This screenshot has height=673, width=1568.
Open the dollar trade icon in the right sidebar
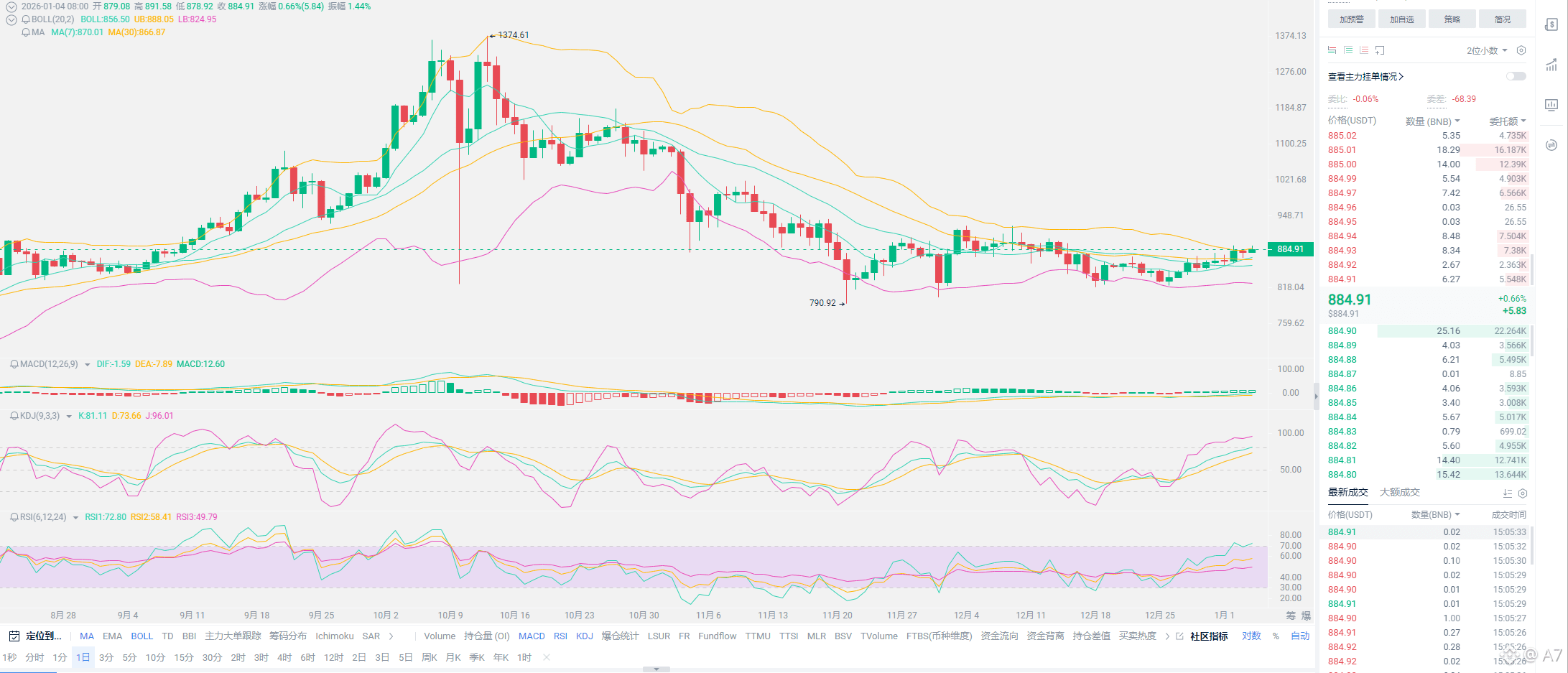tap(1551, 24)
